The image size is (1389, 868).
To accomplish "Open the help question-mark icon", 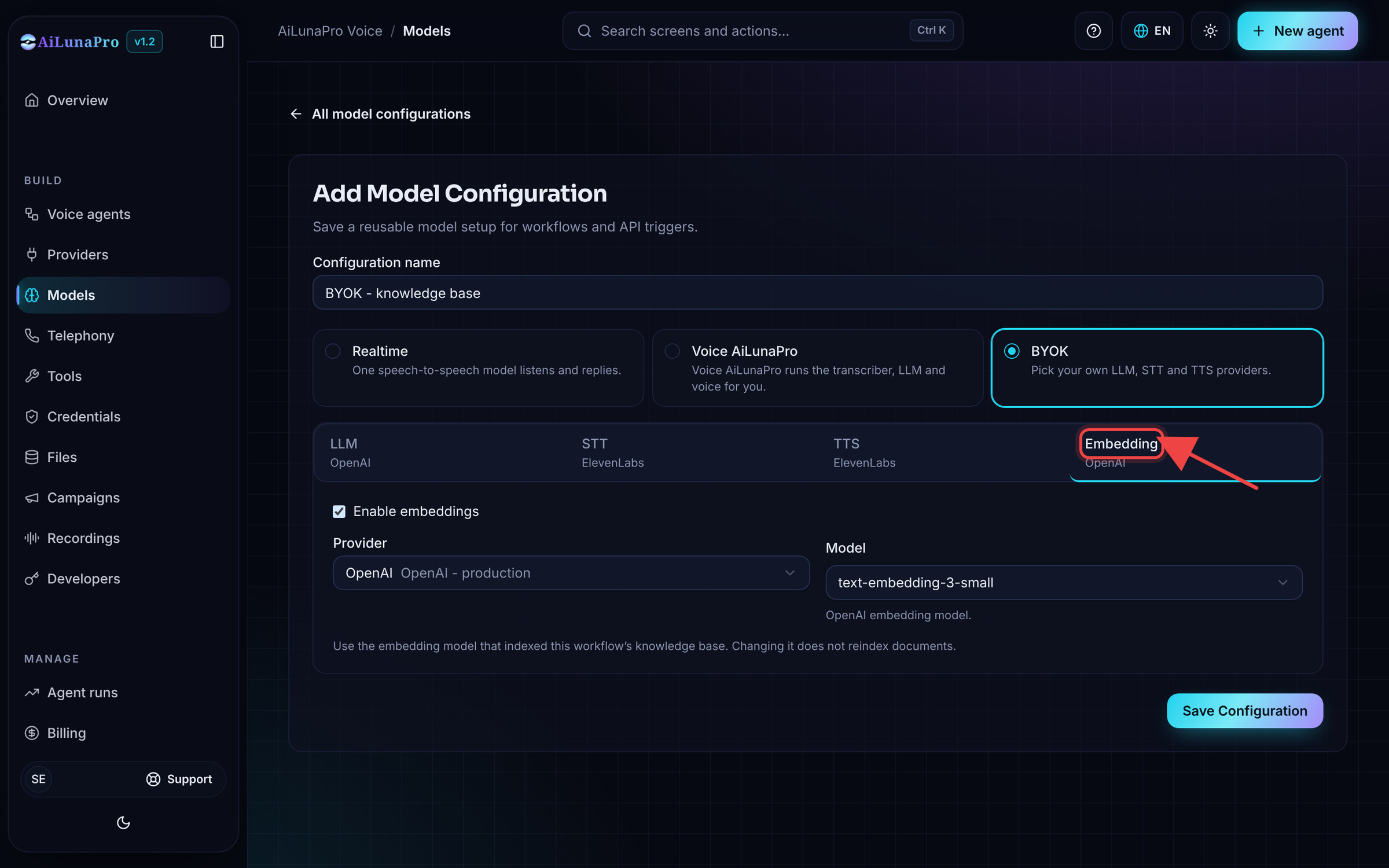I will click(x=1093, y=31).
